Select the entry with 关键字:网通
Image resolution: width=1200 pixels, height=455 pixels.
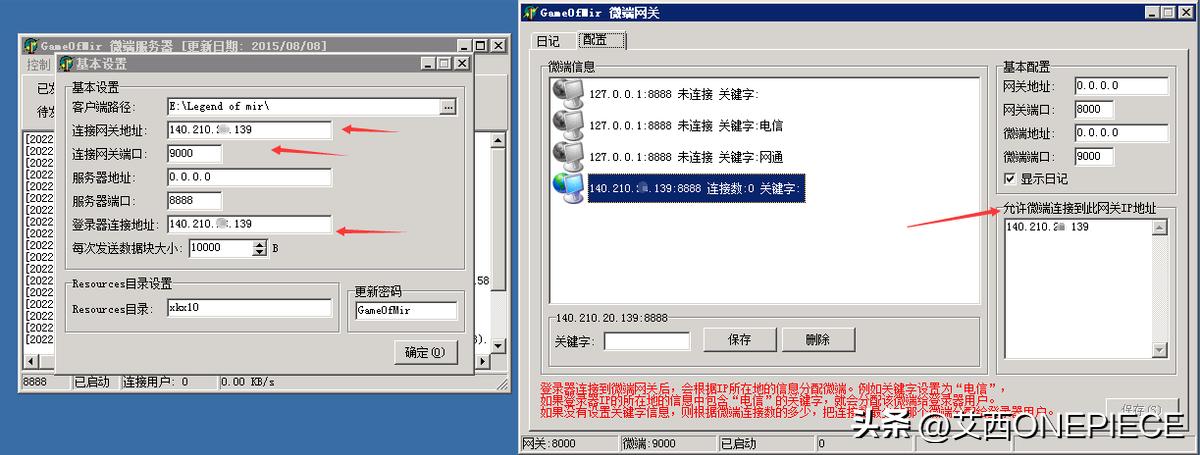(686, 157)
